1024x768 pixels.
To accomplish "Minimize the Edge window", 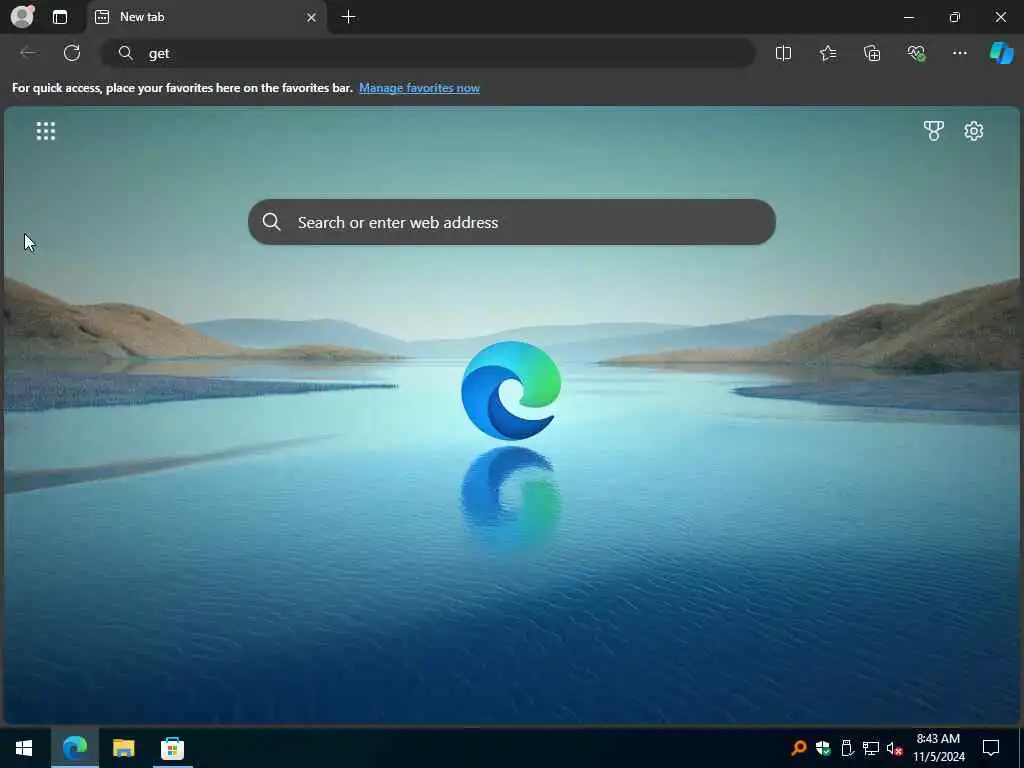I will point(908,17).
